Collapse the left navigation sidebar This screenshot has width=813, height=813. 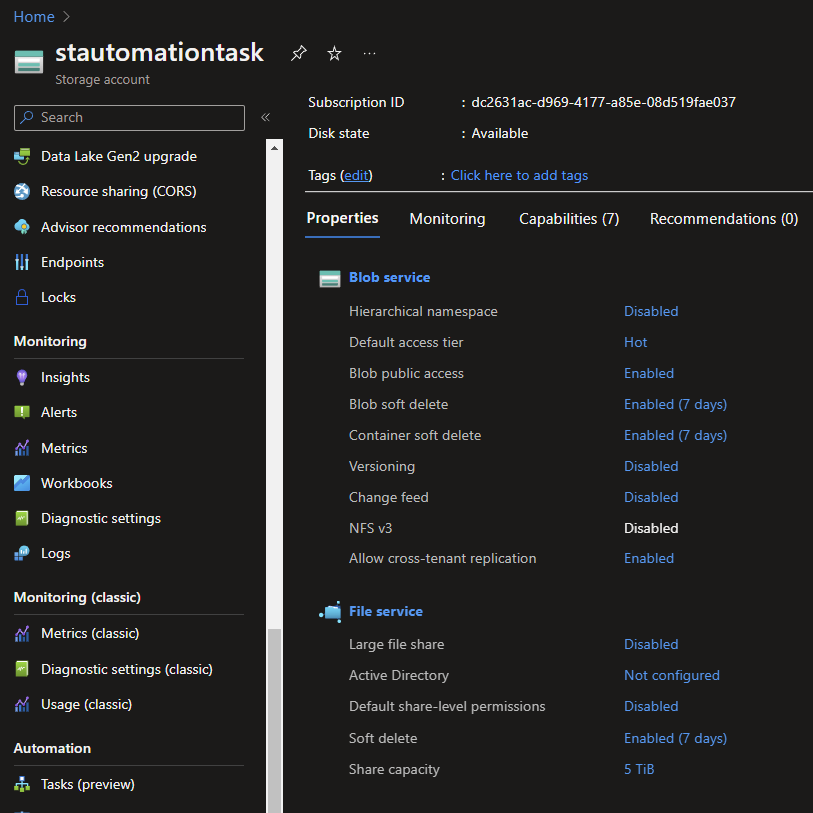[x=265, y=117]
